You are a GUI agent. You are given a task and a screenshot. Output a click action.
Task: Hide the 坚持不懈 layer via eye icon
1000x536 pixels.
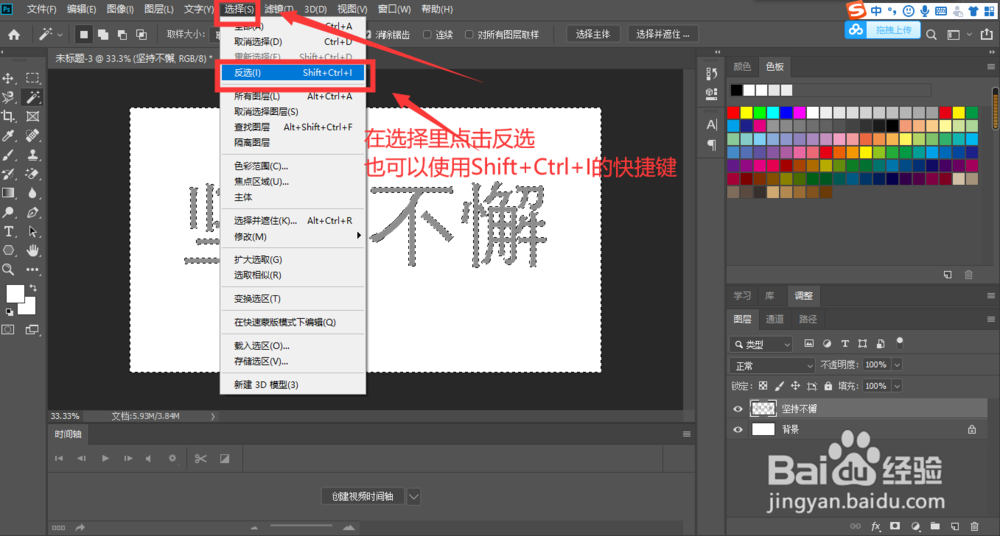click(x=738, y=409)
